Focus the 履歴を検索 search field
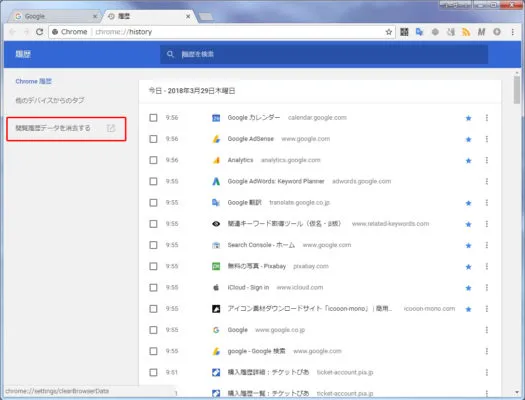The height and width of the screenshot is (400, 525). click(x=323, y=54)
